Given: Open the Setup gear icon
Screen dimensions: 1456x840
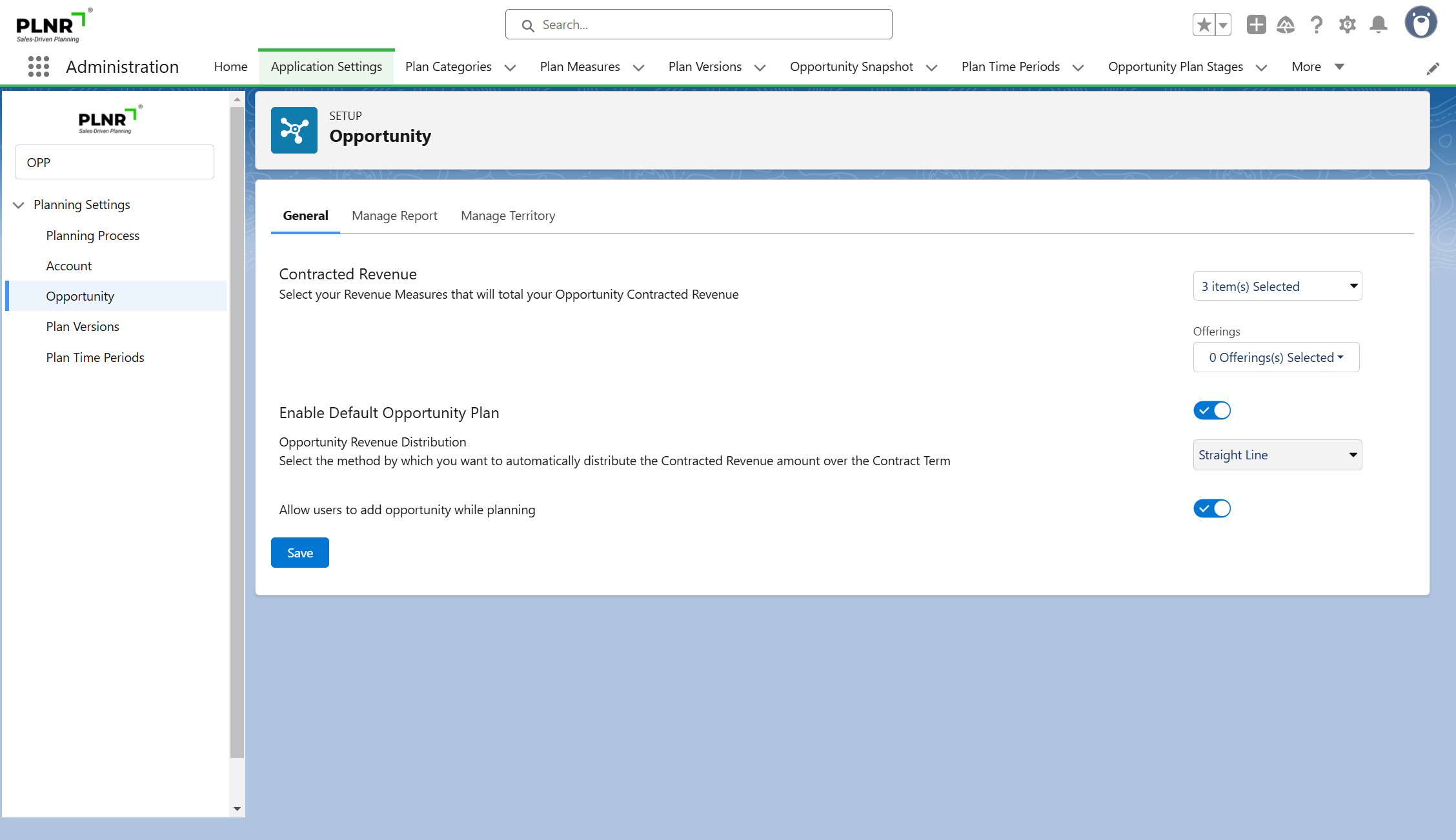Looking at the screenshot, I should pos(1348,25).
